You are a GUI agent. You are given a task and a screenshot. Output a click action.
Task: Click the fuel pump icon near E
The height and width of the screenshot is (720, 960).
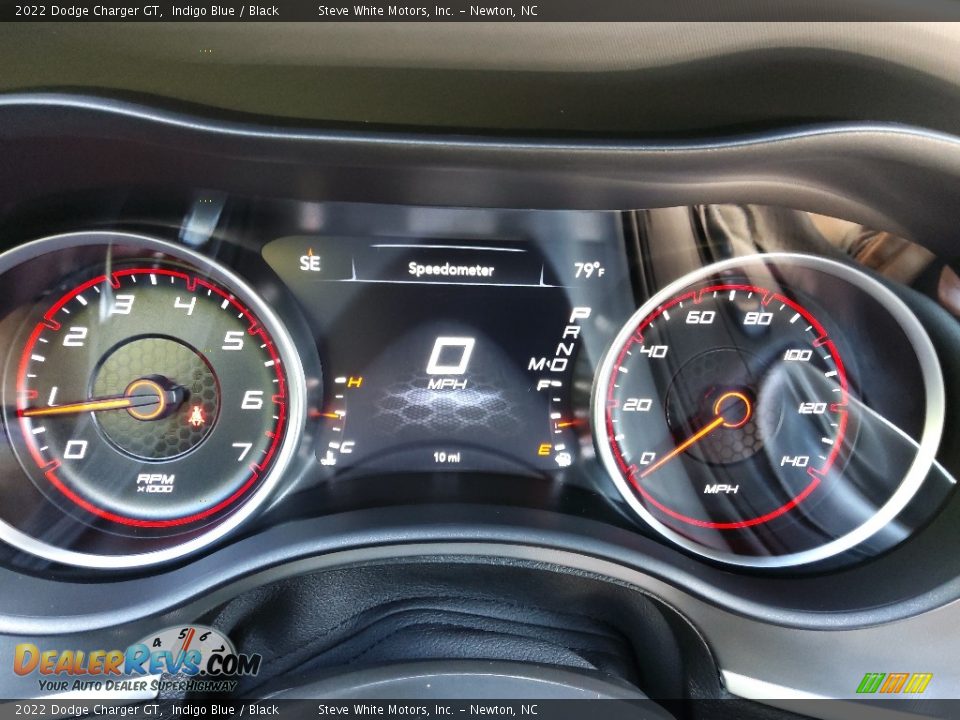tap(563, 458)
